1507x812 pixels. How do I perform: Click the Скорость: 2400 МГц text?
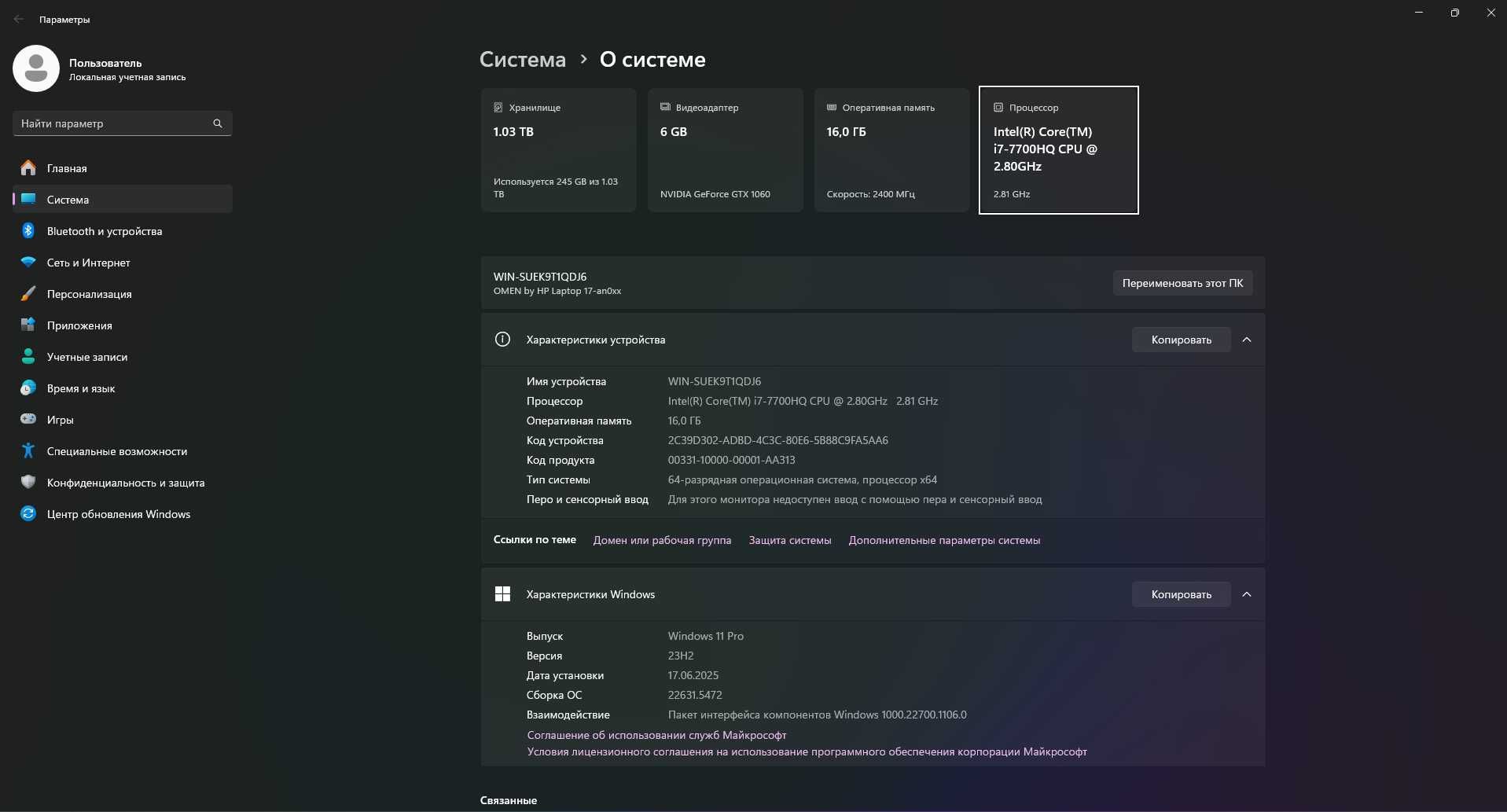[x=870, y=194]
